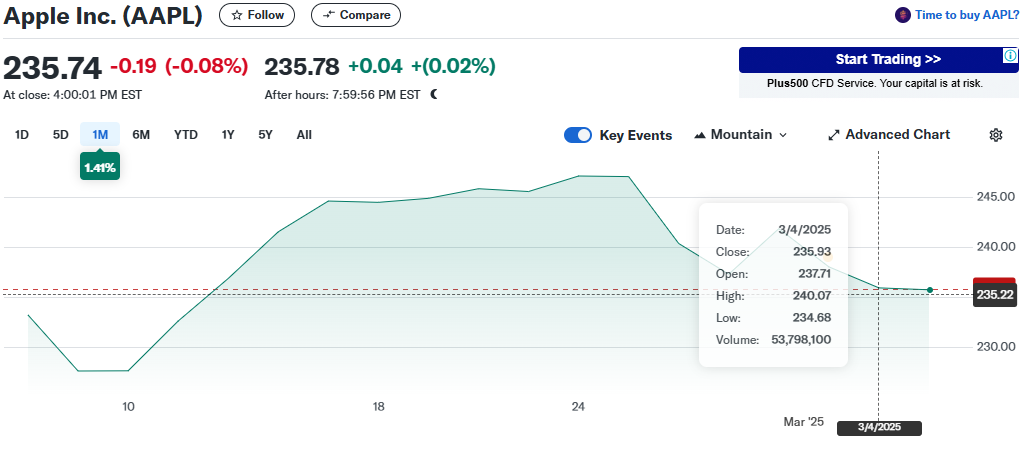Open Time to buy AAPL link
The height and width of the screenshot is (451, 1024).
967,15
